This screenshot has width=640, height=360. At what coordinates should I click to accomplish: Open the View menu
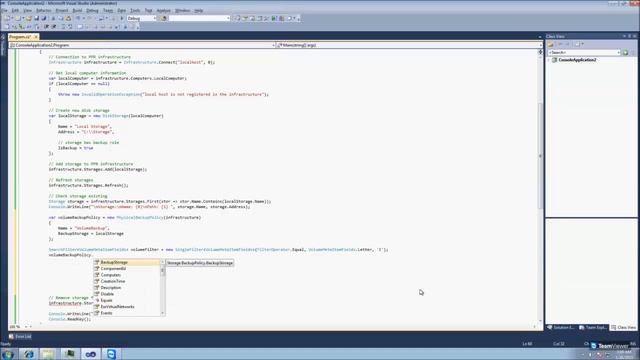coord(27,10)
